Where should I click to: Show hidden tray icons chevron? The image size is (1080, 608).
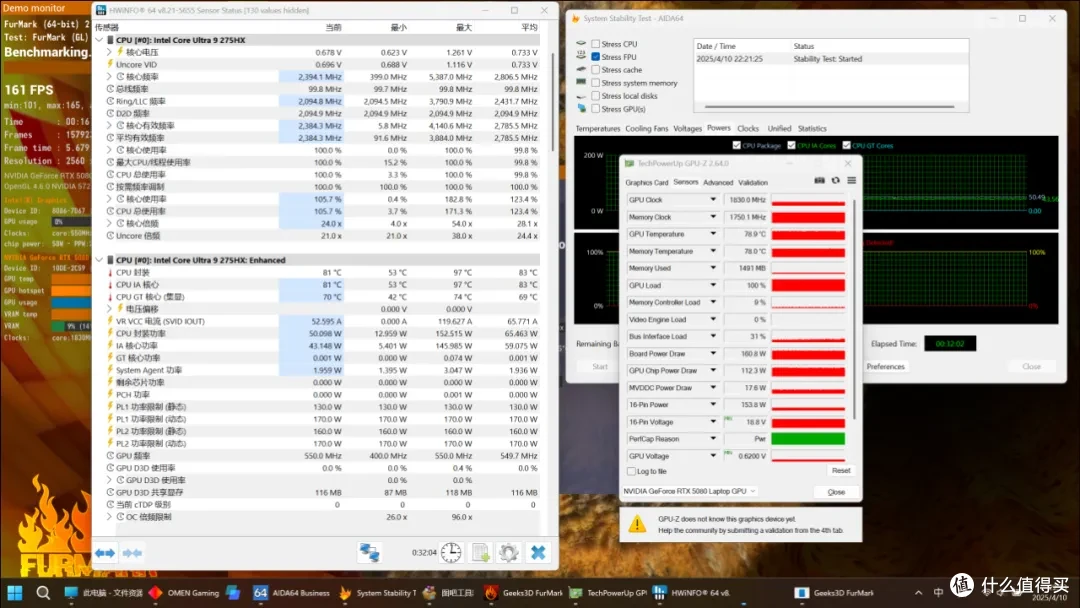[918, 592]
